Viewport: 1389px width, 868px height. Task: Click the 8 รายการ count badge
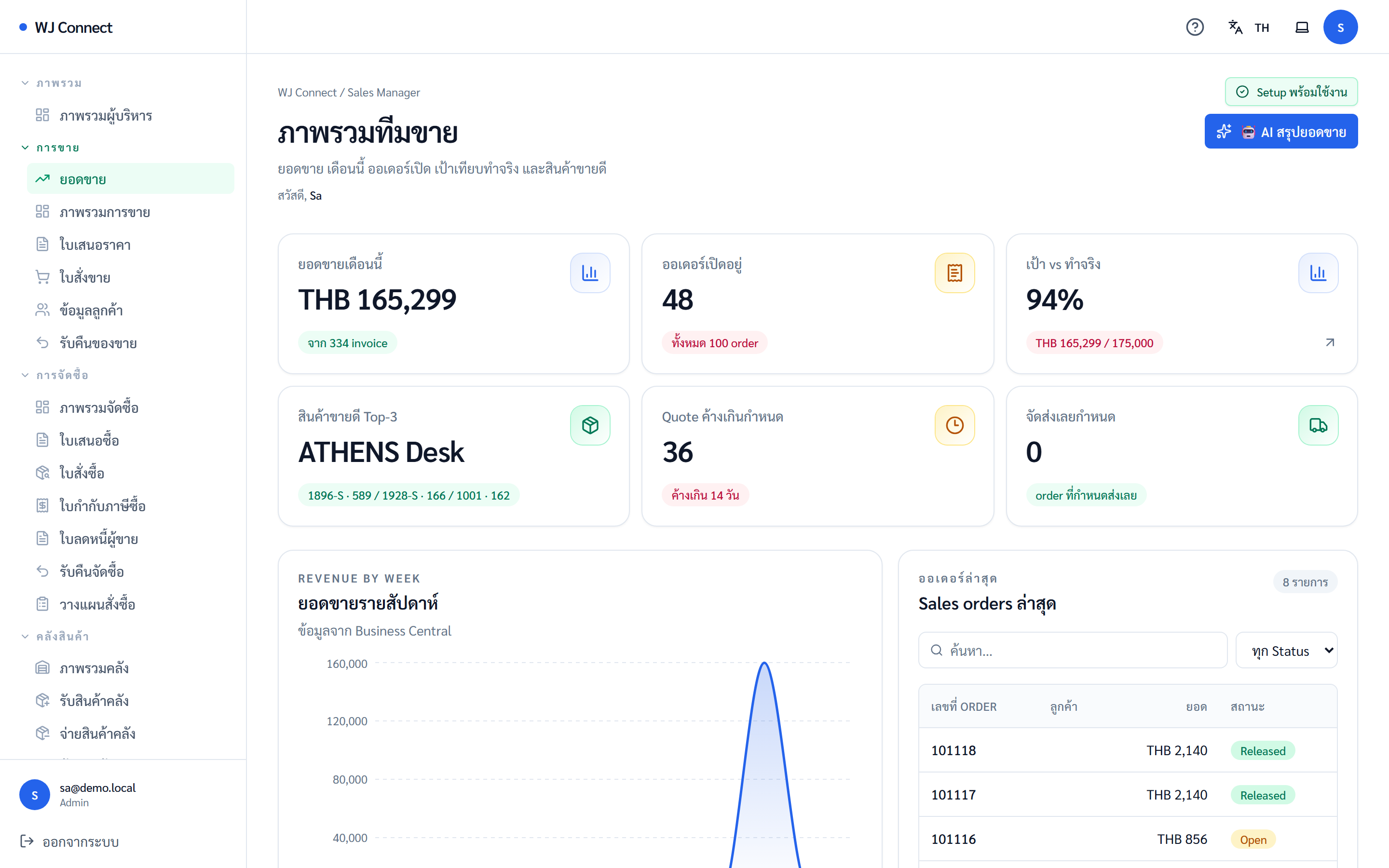(x=1305, y=582)
